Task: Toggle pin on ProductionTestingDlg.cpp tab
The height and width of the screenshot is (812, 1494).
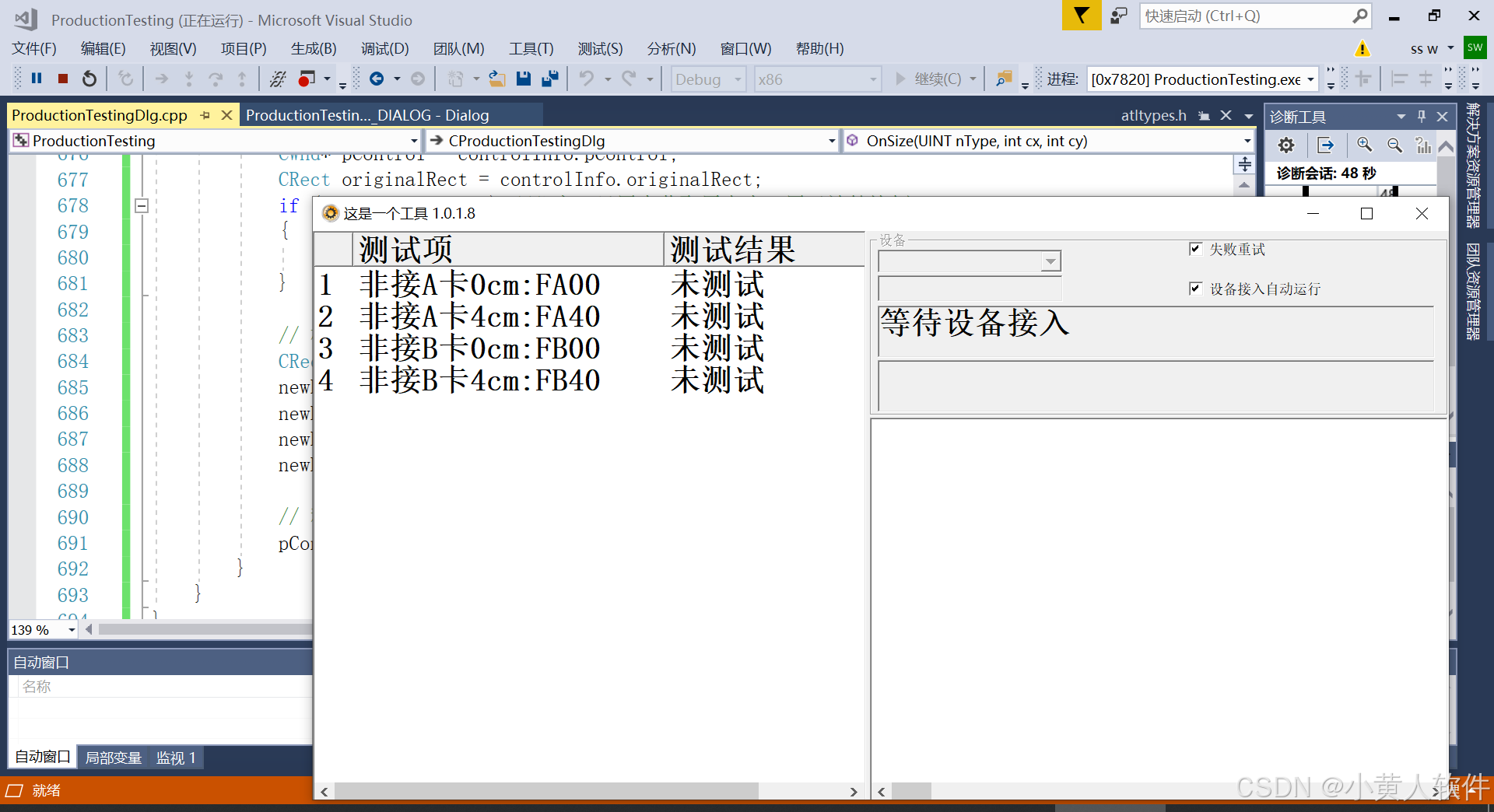Action: (x=205, y=115)
